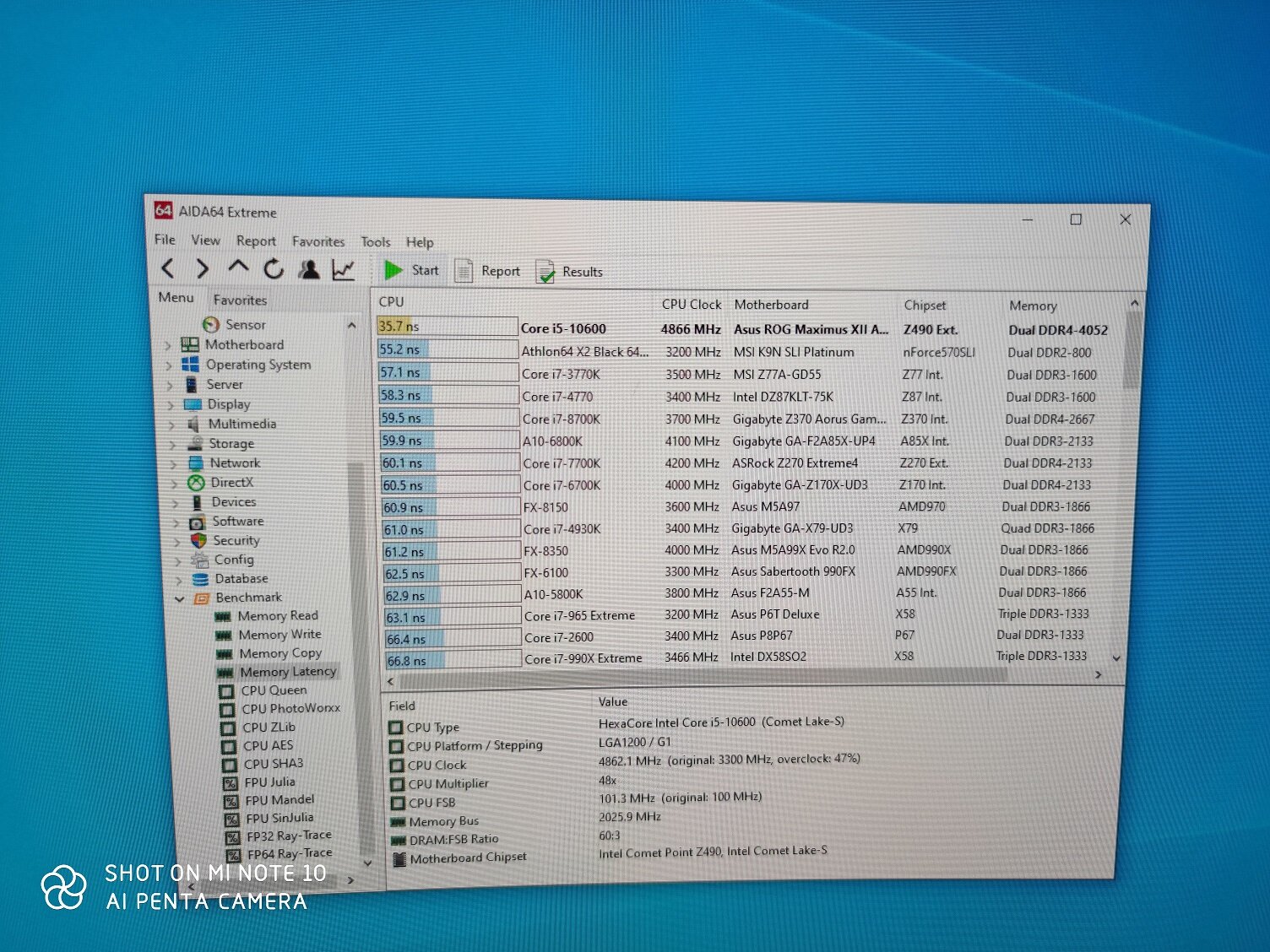Sort by Chipset column header
1270x952 pixels.
click(x=925, y=306)
